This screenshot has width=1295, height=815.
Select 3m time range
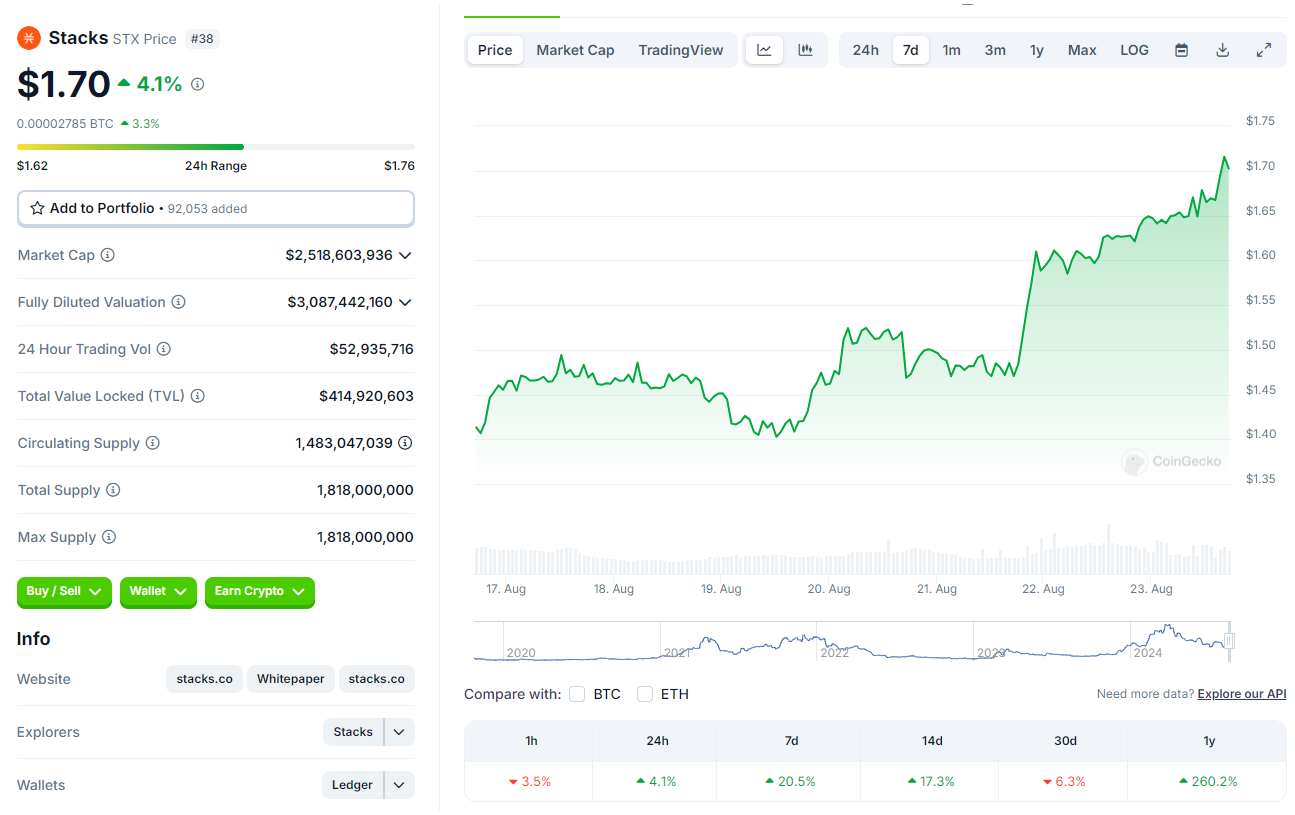[995, 50]
